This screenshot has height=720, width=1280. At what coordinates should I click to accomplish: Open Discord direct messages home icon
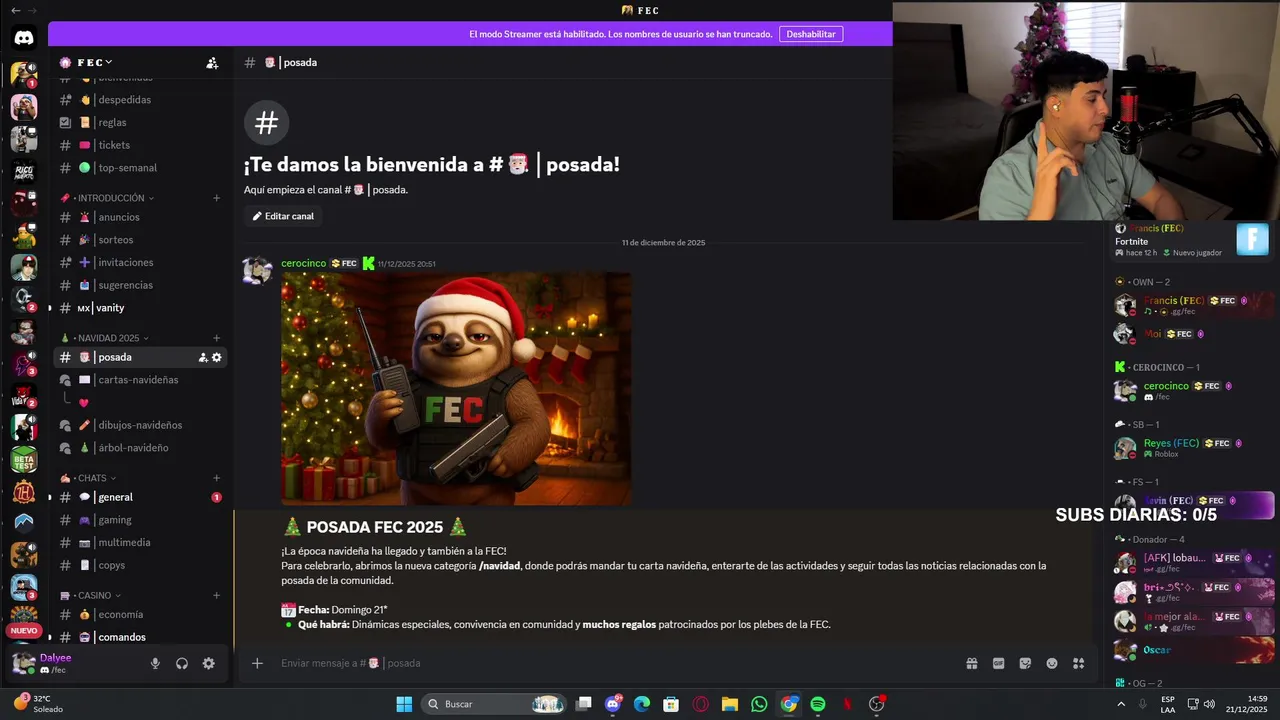[24, 38]
